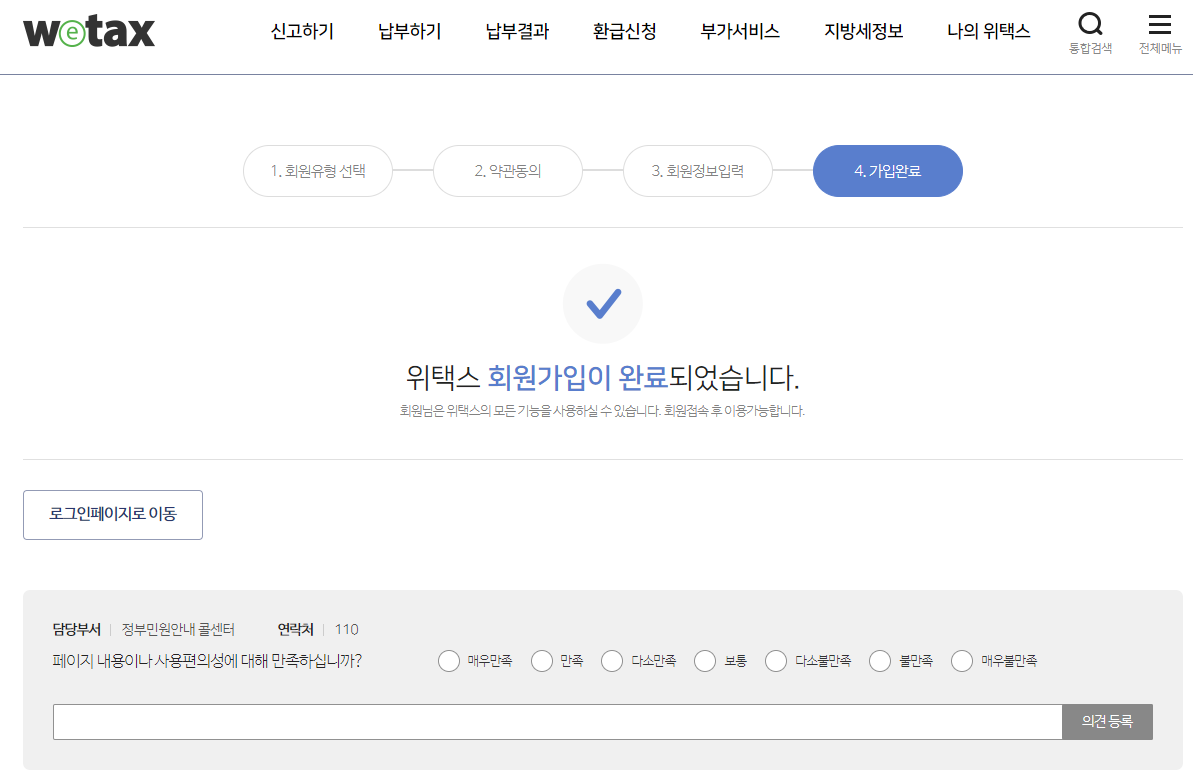The width and height of the screenshot is (1193, 779).
Task: Click the blue checkmark completion icon
Action: click(x=603, y=304)
